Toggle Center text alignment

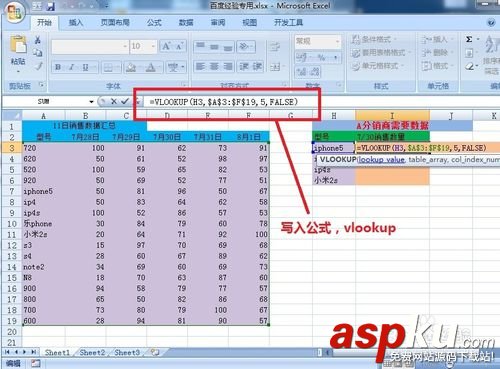coord(214,67)
